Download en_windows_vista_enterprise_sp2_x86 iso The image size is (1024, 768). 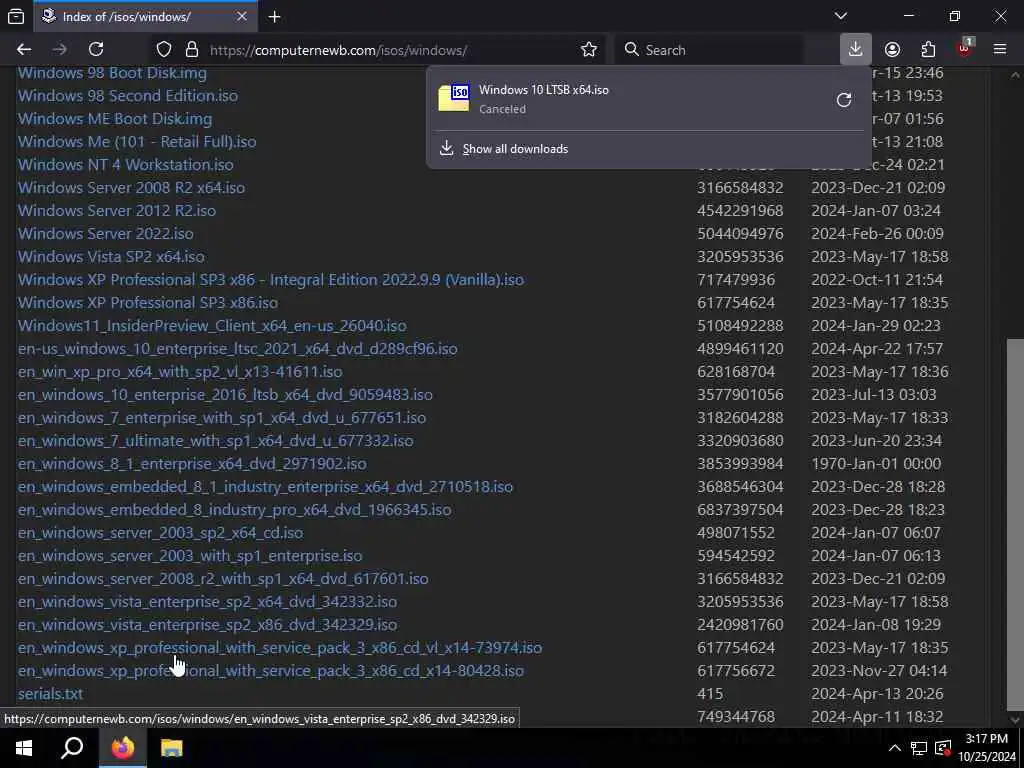[x=208, y=624]
